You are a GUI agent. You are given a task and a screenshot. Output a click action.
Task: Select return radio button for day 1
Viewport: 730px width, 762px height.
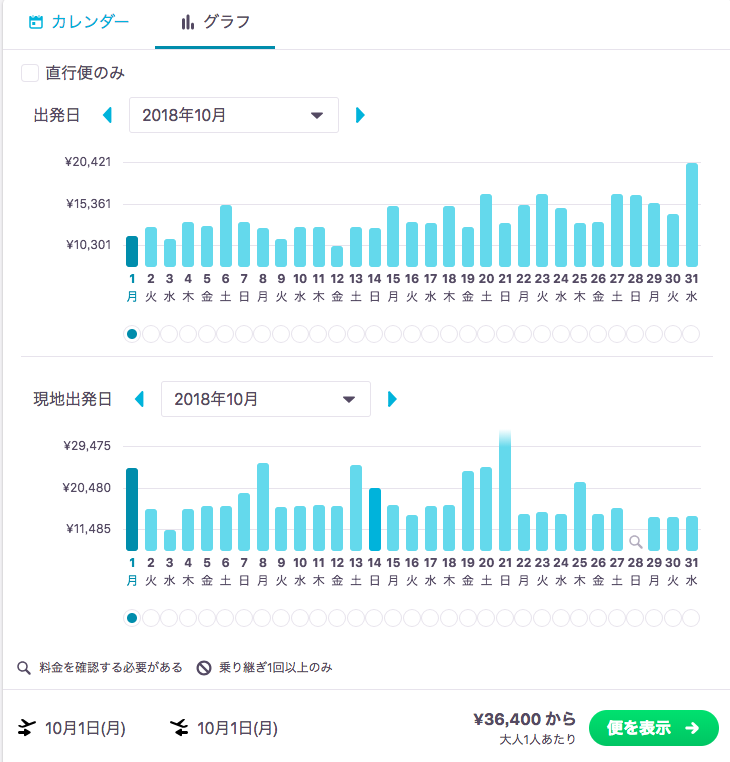(132, 618)
